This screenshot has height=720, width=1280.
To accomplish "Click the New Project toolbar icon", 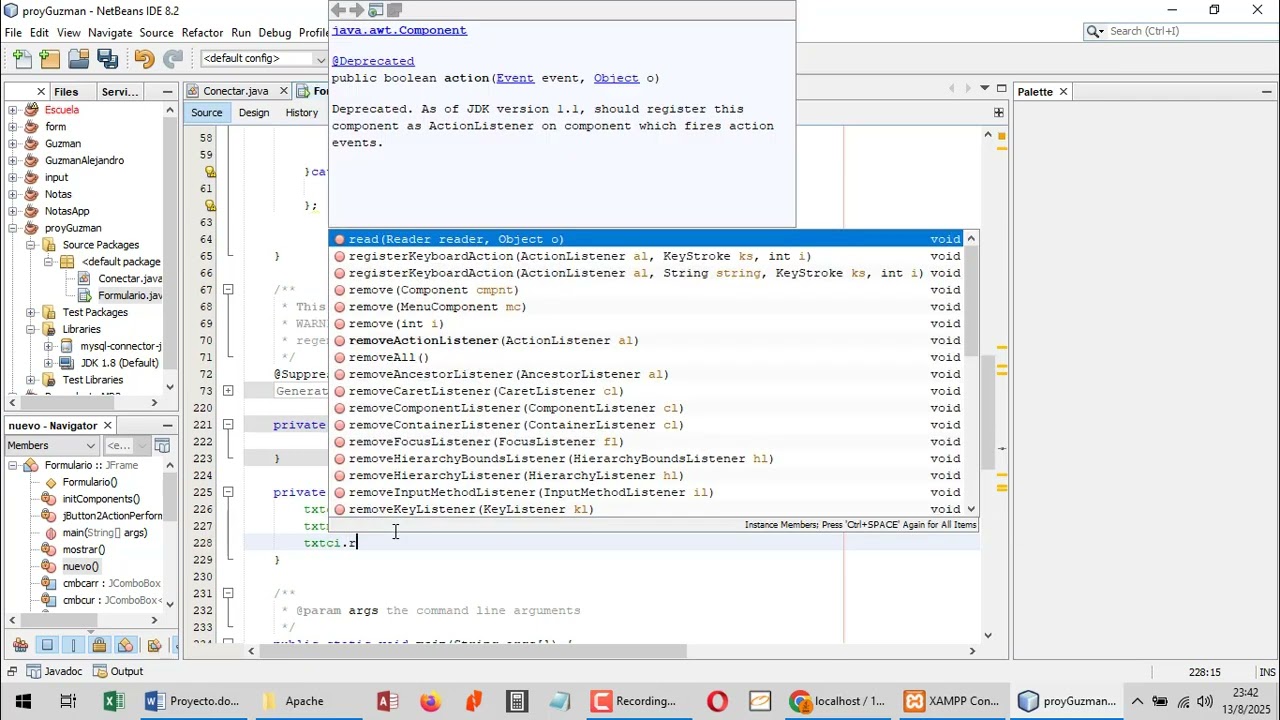I will pyautogui.click(x=50, y=59).
